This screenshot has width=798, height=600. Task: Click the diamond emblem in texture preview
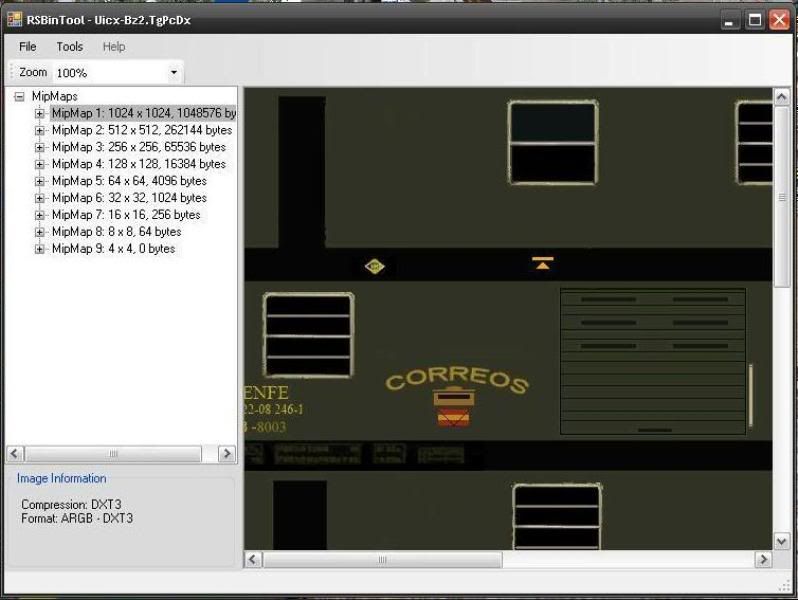click(x=375, y=266)
